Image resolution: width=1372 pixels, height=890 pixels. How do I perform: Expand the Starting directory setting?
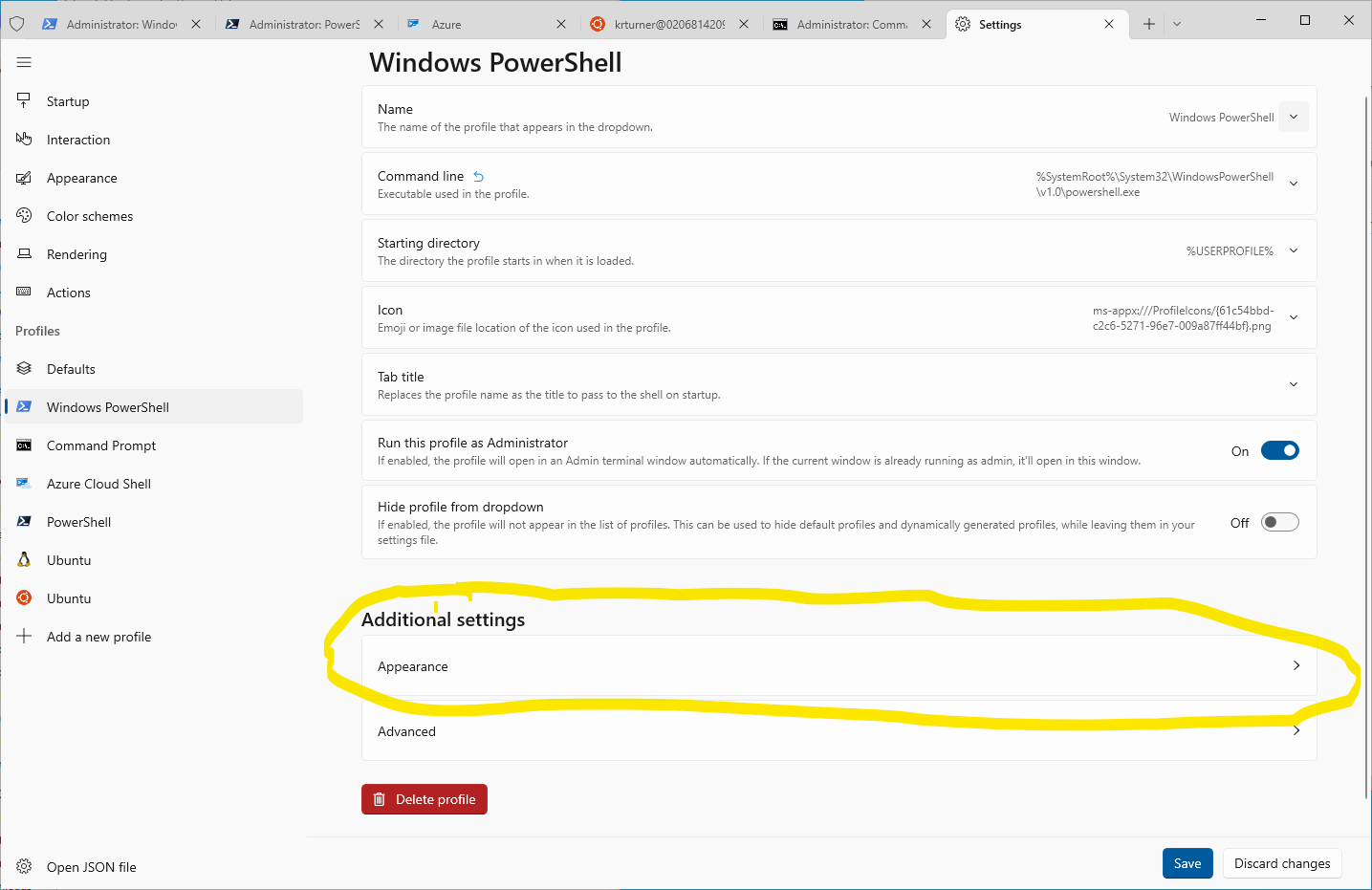(x=1294, y=250)
